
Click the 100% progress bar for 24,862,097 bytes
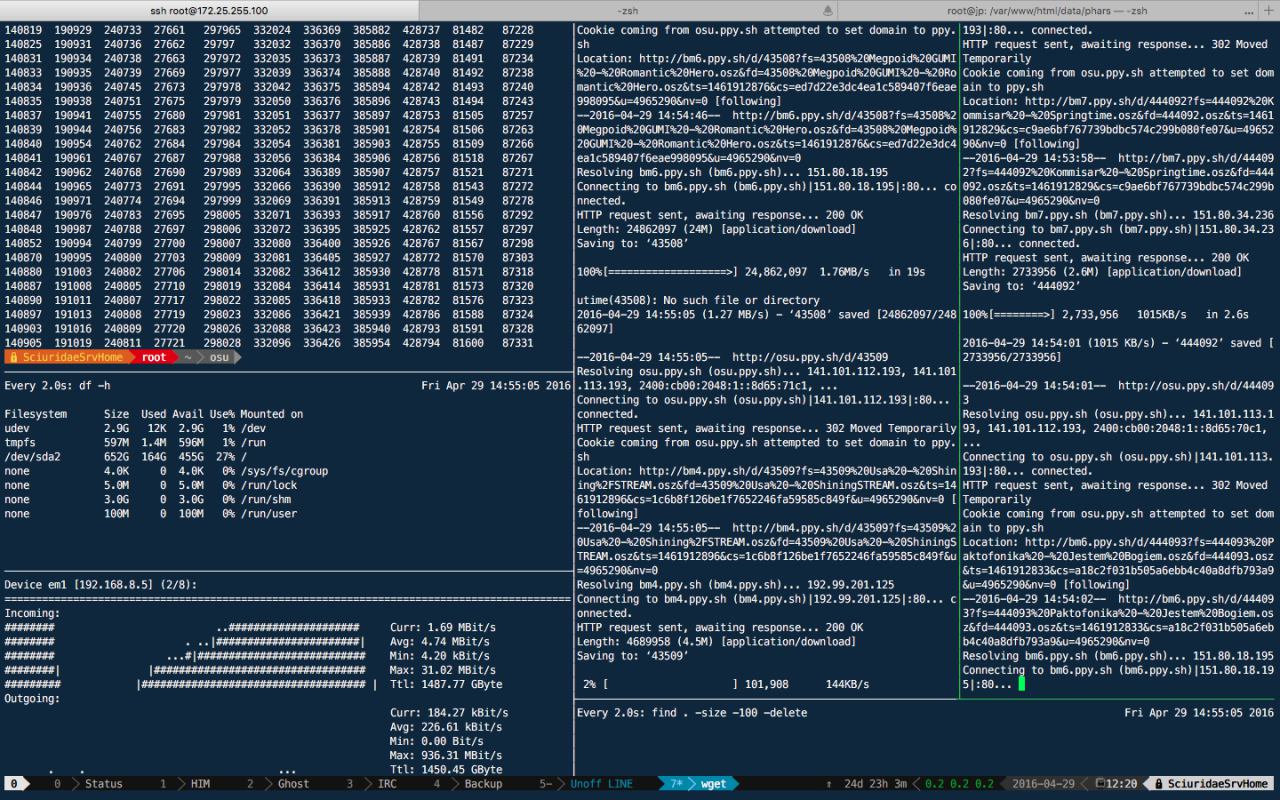[753, 272]
